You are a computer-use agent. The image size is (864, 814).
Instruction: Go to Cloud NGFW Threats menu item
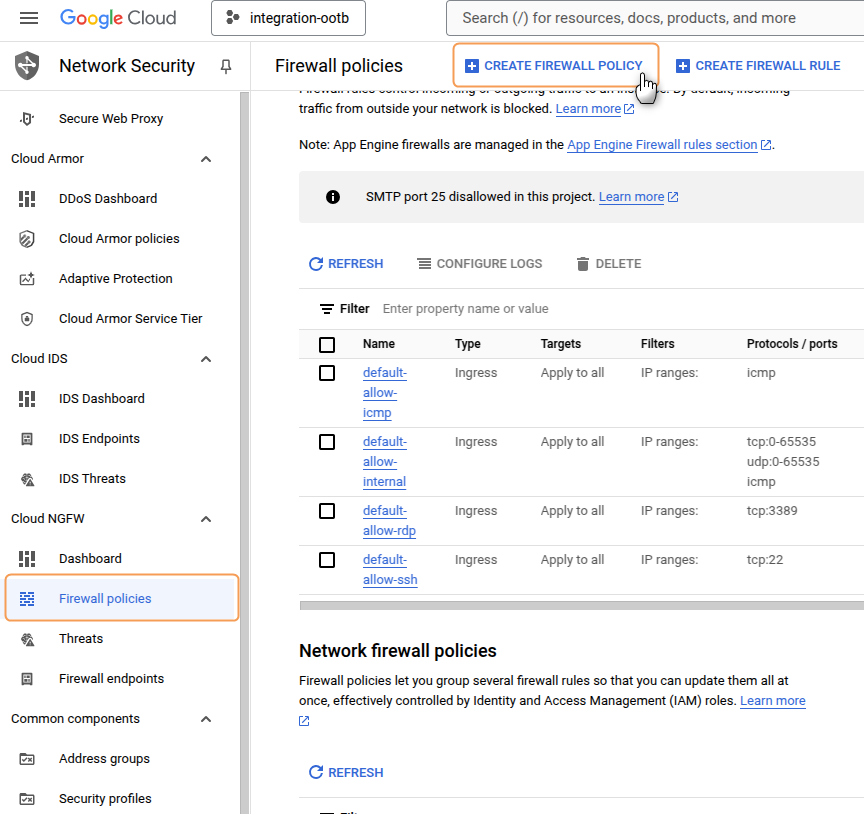(x=80, y=639)
